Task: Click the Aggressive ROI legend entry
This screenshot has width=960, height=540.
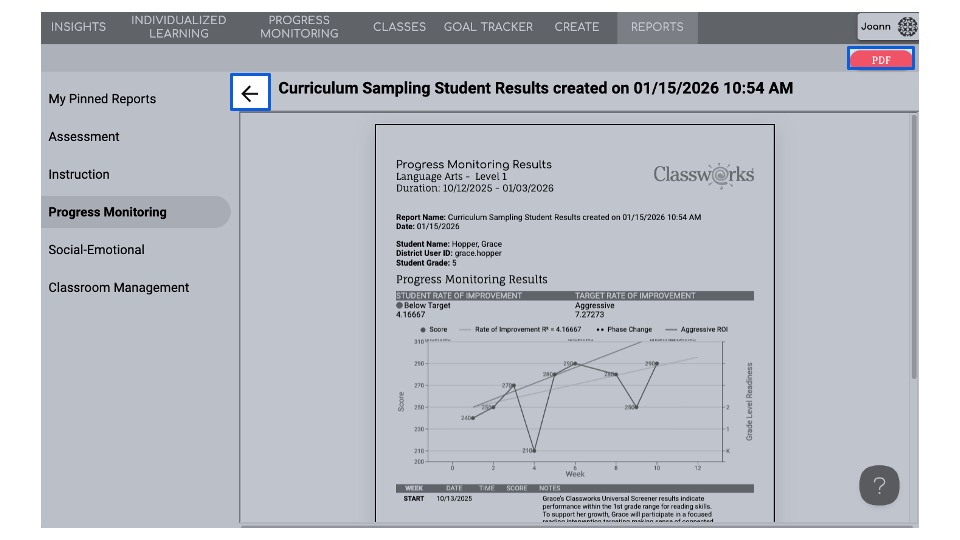Action: pyautogui.click(x=697, y=329)
